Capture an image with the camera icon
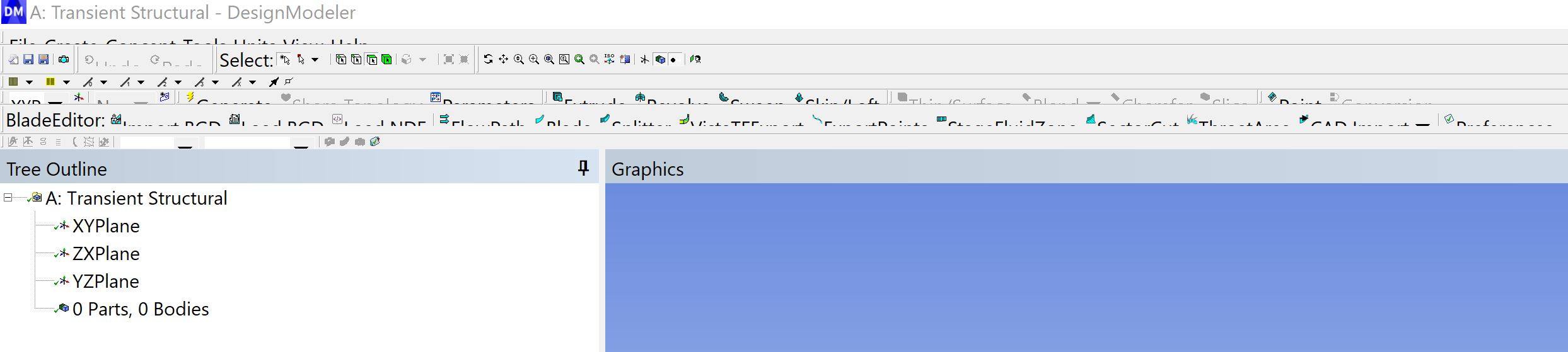1568x352 pixels. pos(64,59)
